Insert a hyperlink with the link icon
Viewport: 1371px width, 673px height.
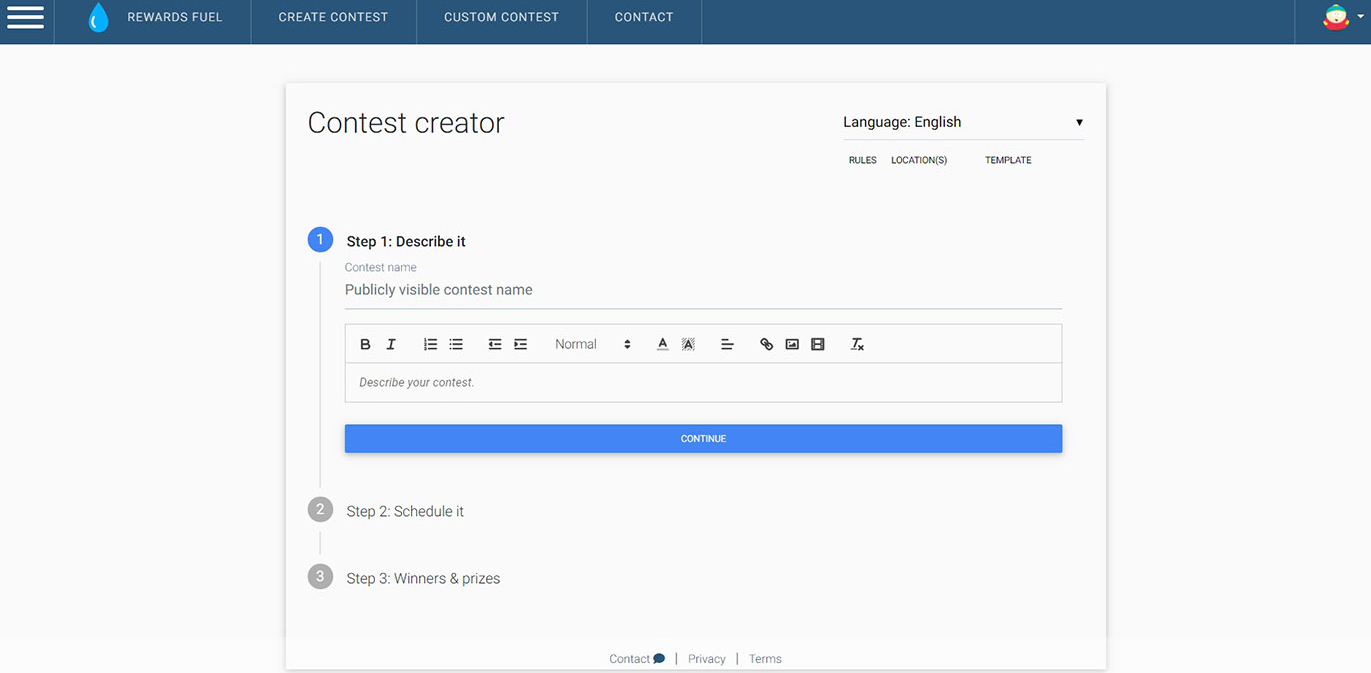click(766, 344)
